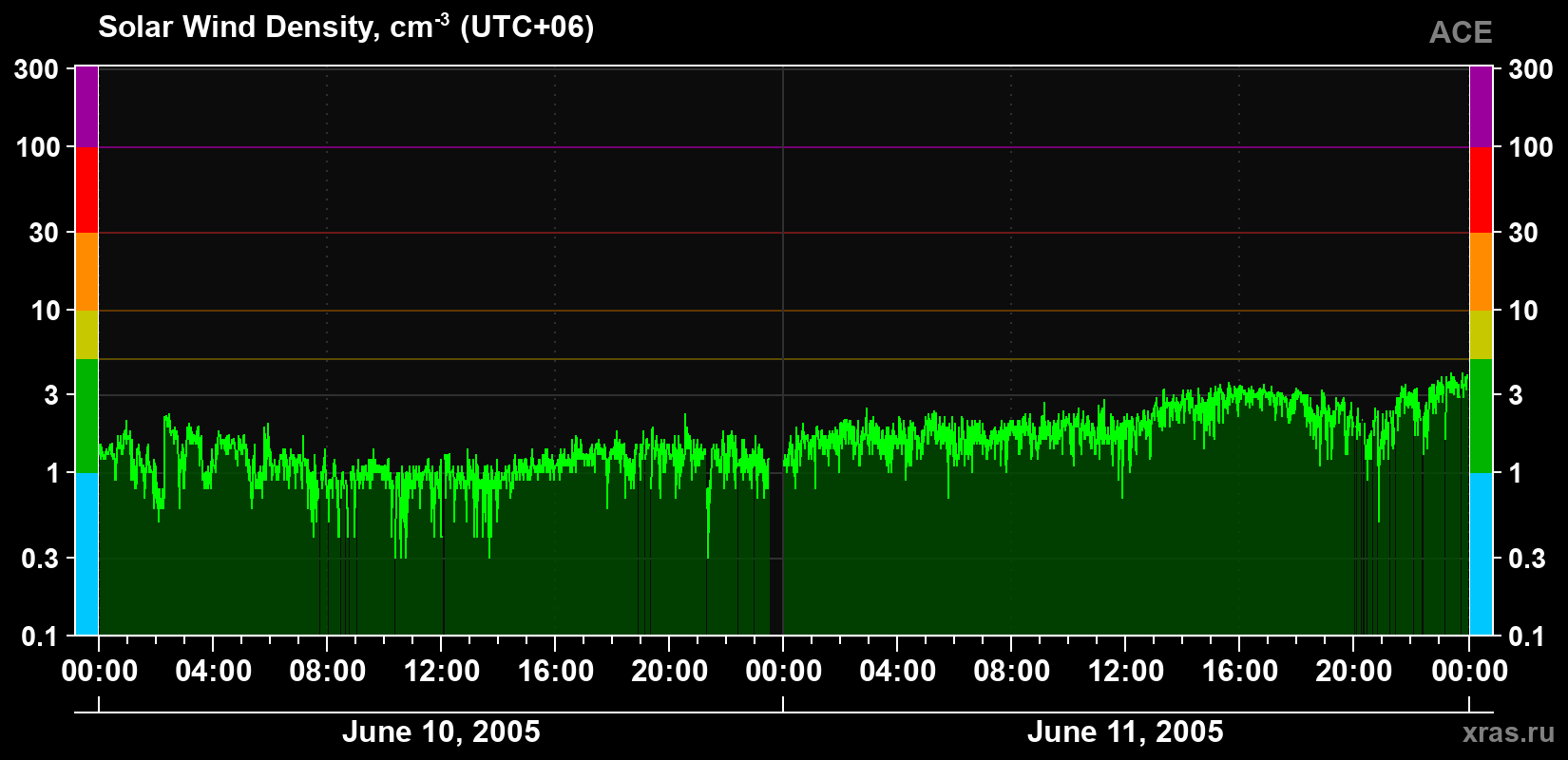Click the June 10, 2005 date label
Screen dimensions: 1568x760
point(441,731)
